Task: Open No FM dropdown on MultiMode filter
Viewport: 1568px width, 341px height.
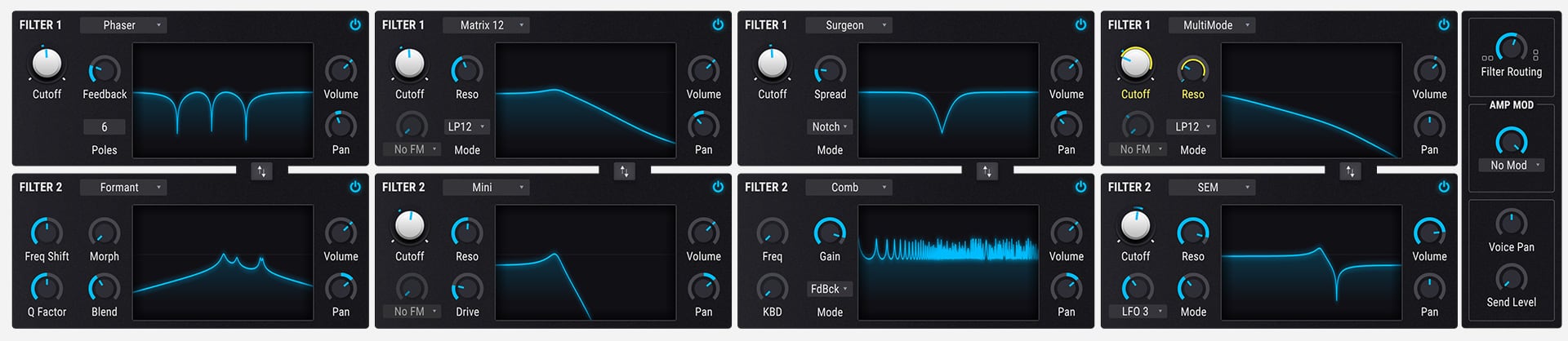Action: (1136, 150)
